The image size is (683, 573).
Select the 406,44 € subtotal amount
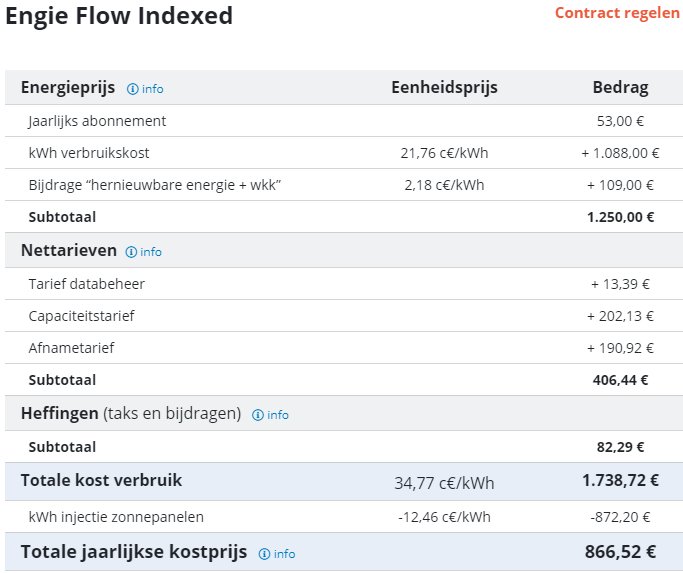tap(620, 380)
